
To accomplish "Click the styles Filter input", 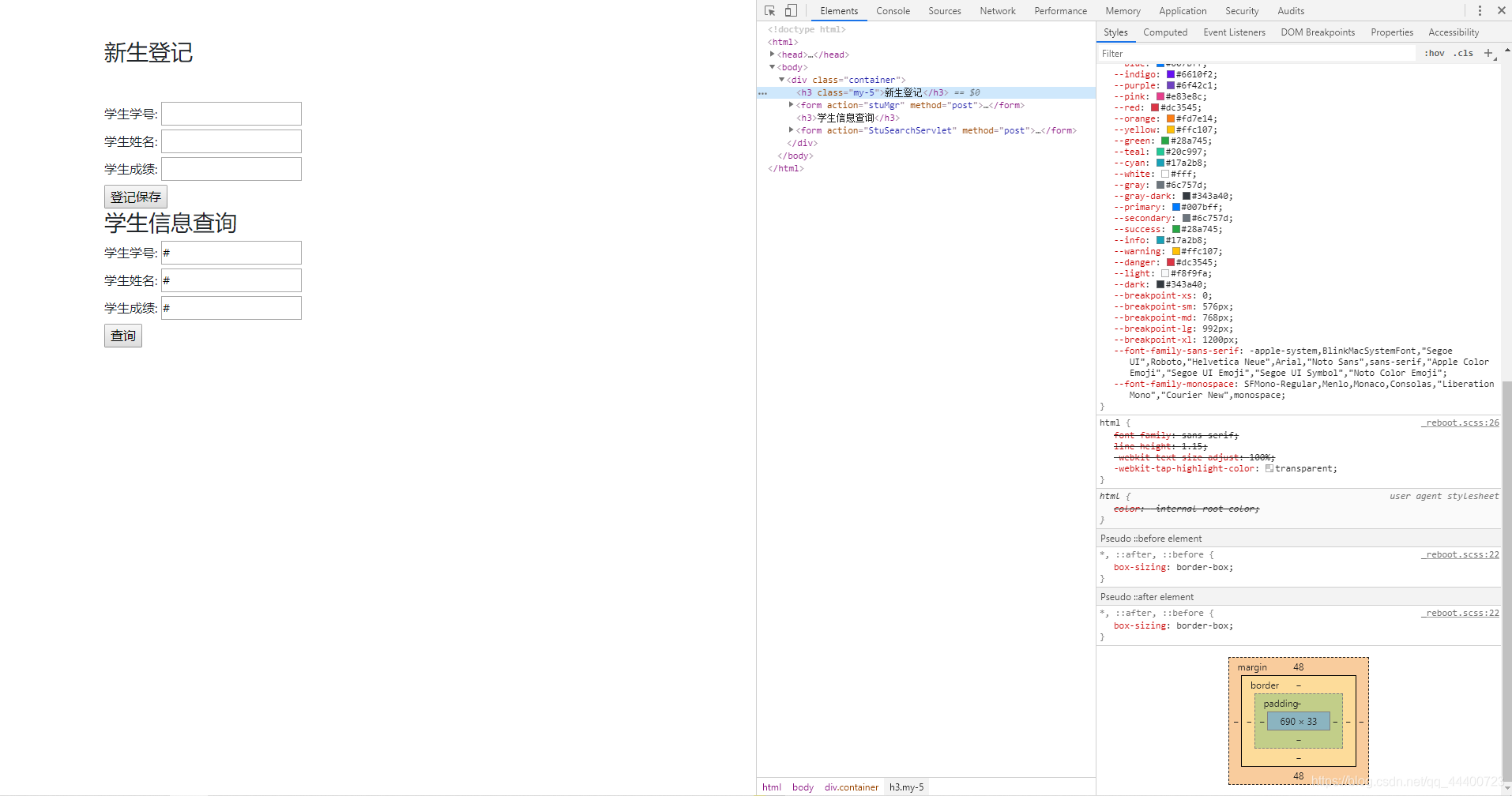I will coord(1256,54).
